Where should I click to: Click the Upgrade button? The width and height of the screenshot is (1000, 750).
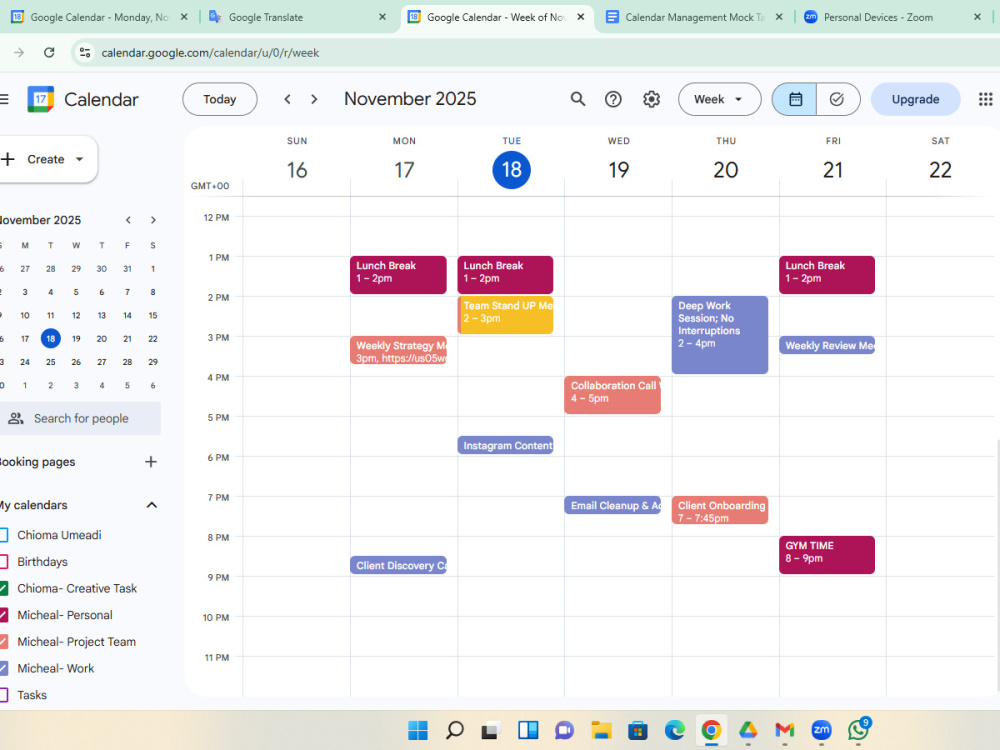click(x=915, y=99)
